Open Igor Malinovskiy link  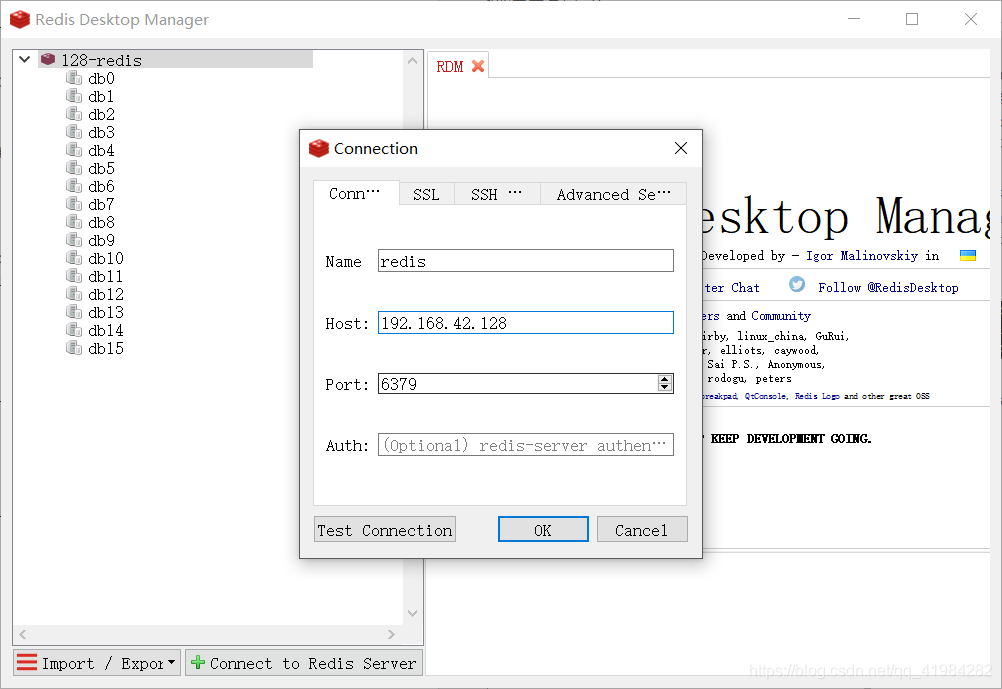click(861, 256)
